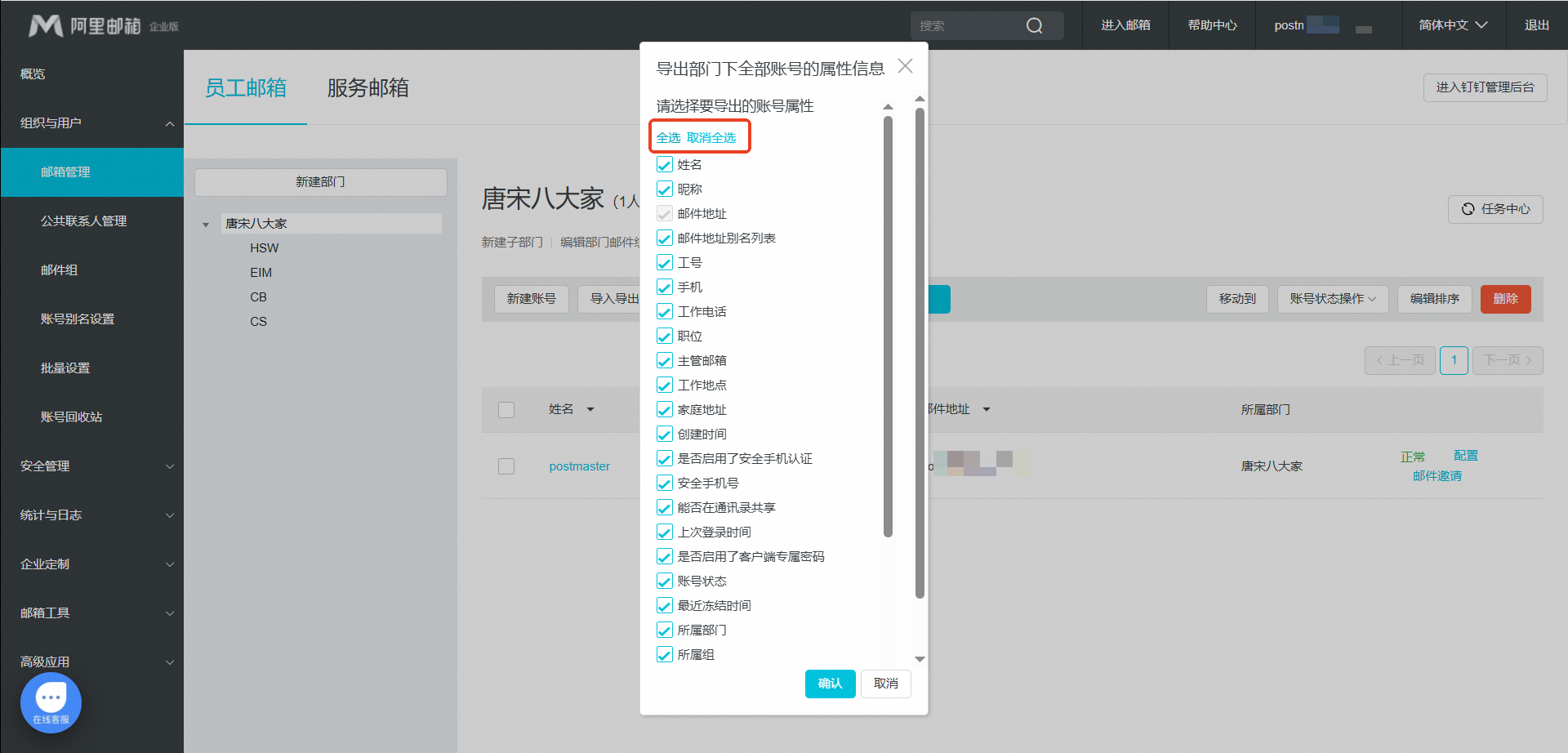
Task: Click the dialog's inner vertical scrollbar
Action: pyautogui.click(x=888, y=327)
